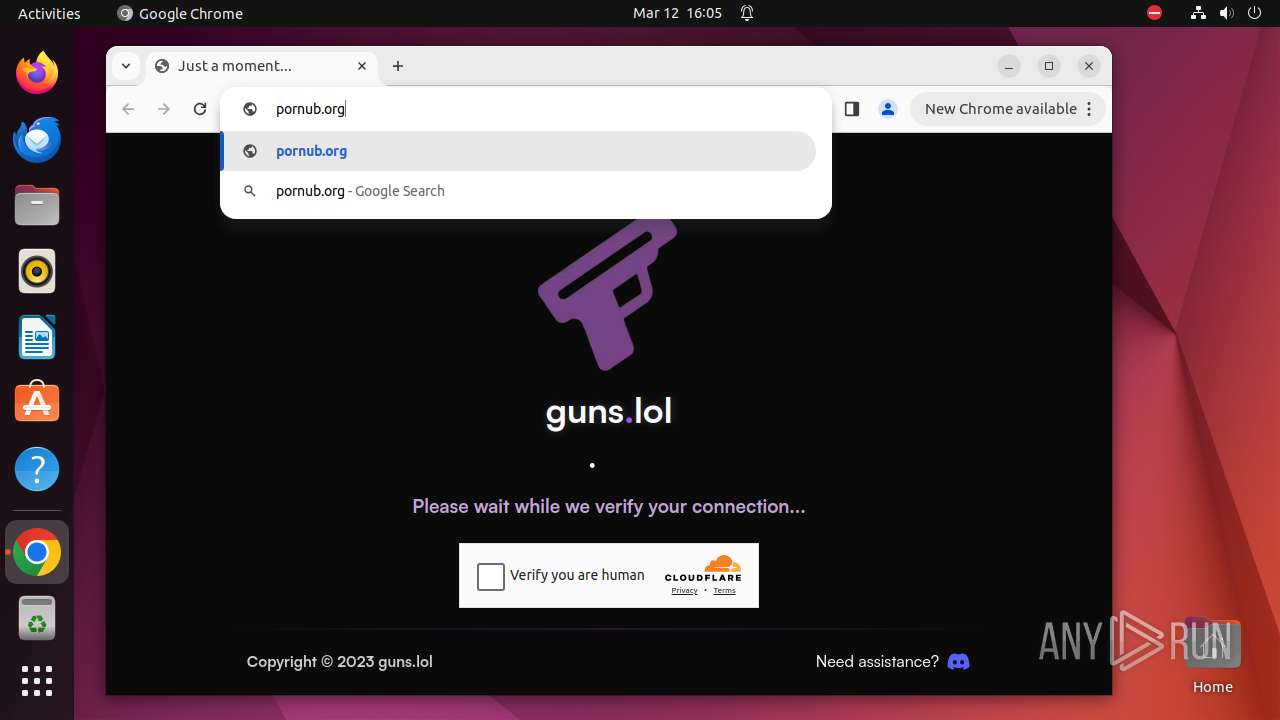Go back to previous page

click(128, 109)
